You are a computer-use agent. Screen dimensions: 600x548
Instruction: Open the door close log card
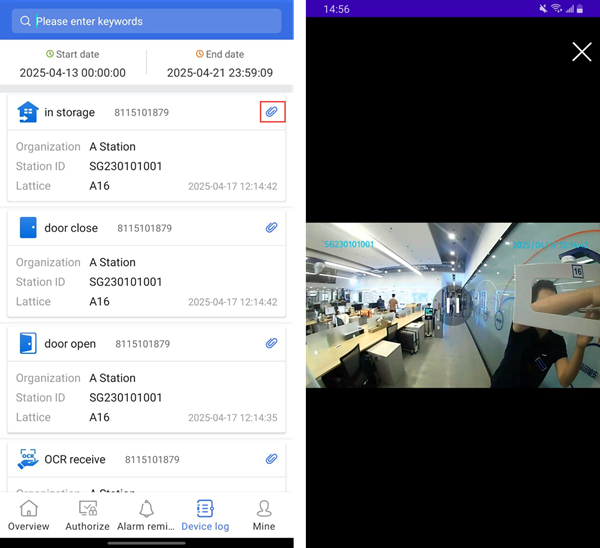[x=146, y=273]
